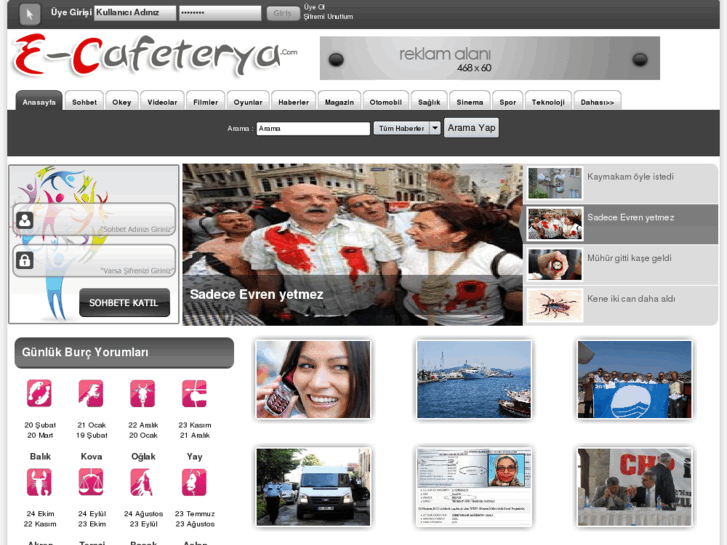Open headline Sadece Evren yetmez in list
This screenshot has height=545, width=727.
[631, 218]
